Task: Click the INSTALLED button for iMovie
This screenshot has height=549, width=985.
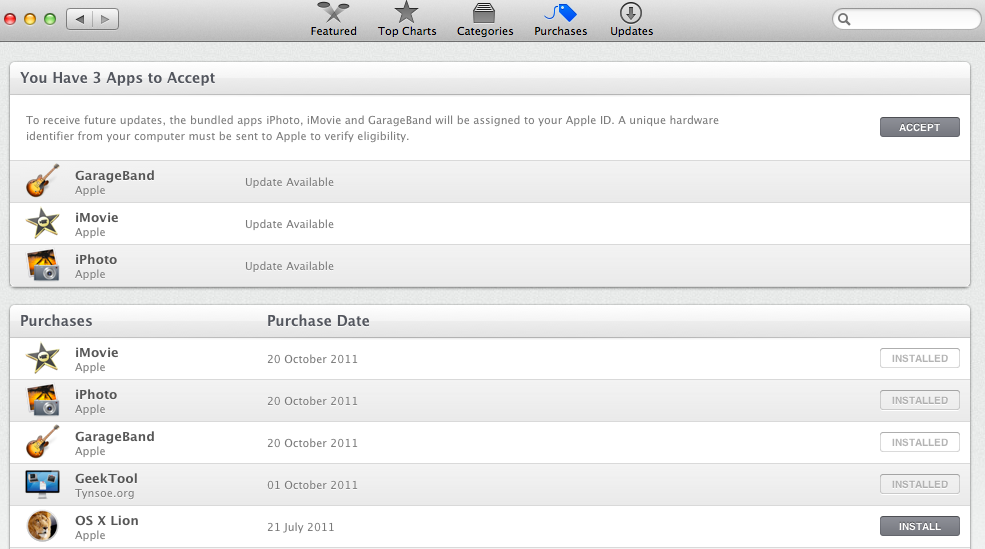Action: pyautogui.click(x=920, y=358)
